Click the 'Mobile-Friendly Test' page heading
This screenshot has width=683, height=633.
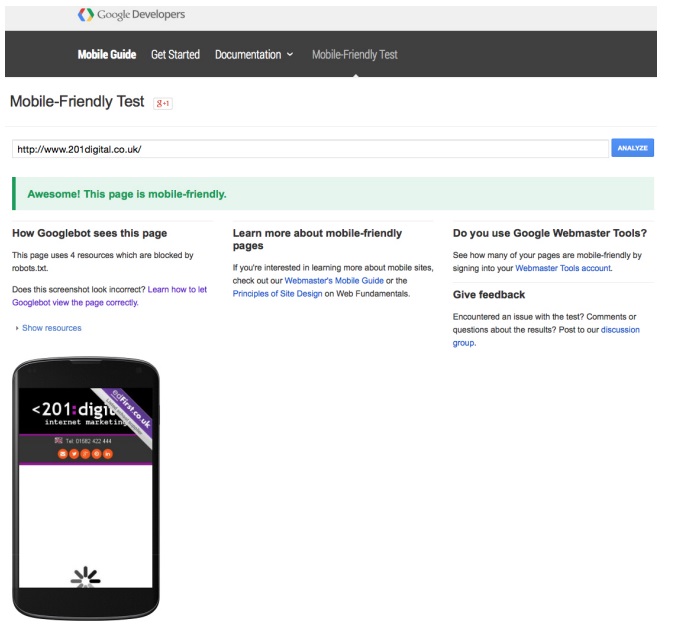coord(77,102)
